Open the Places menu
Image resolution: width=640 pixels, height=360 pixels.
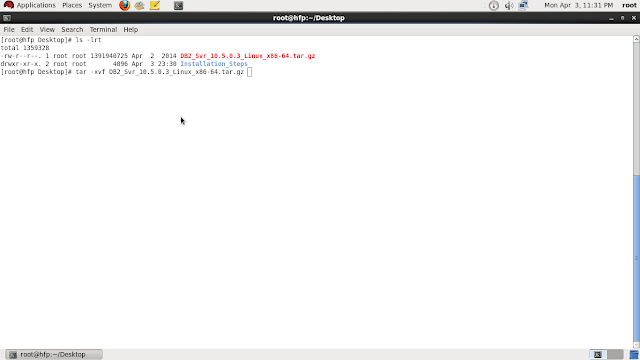pos(72,5)
